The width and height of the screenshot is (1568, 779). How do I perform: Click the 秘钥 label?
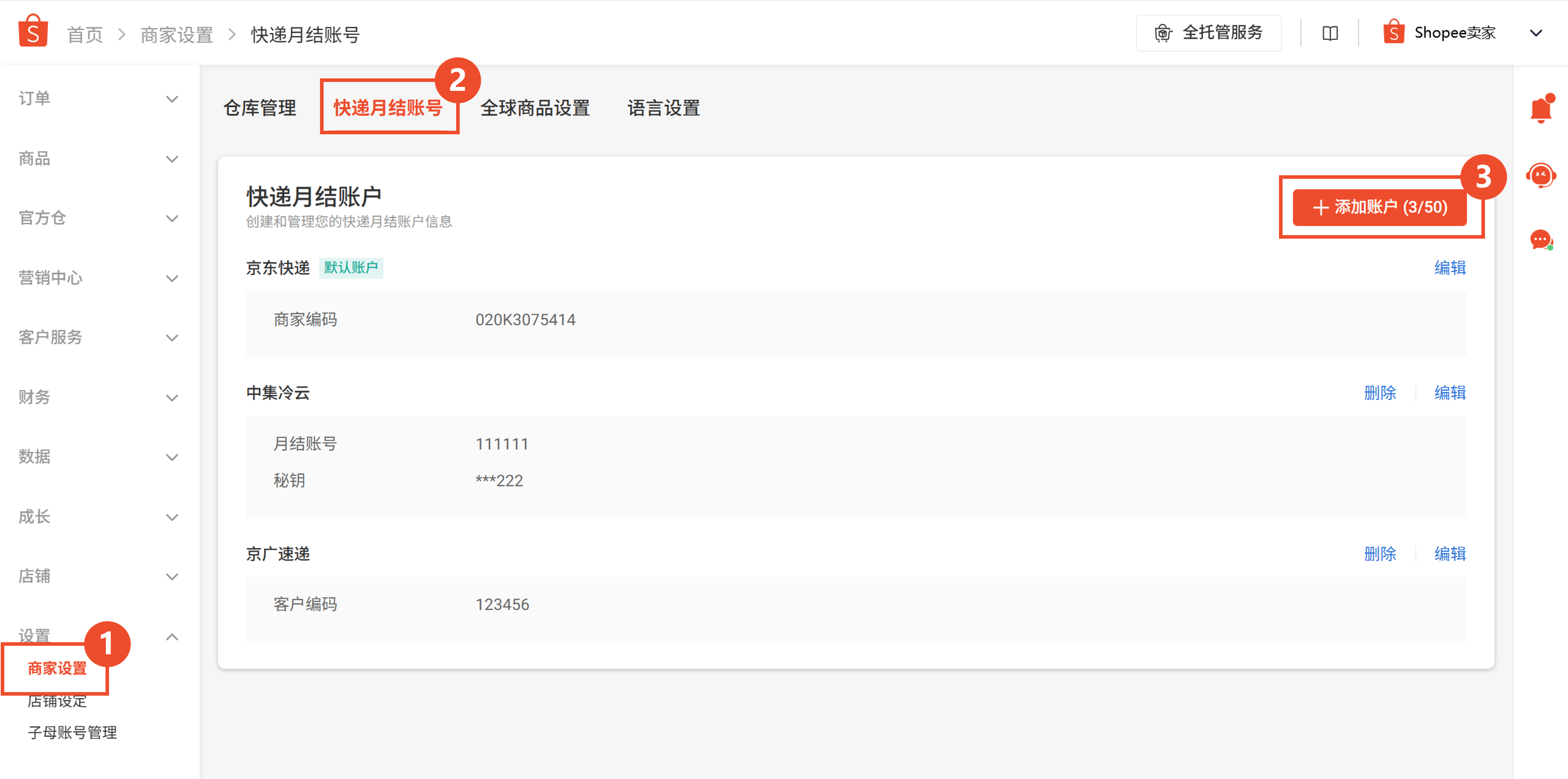289,481
